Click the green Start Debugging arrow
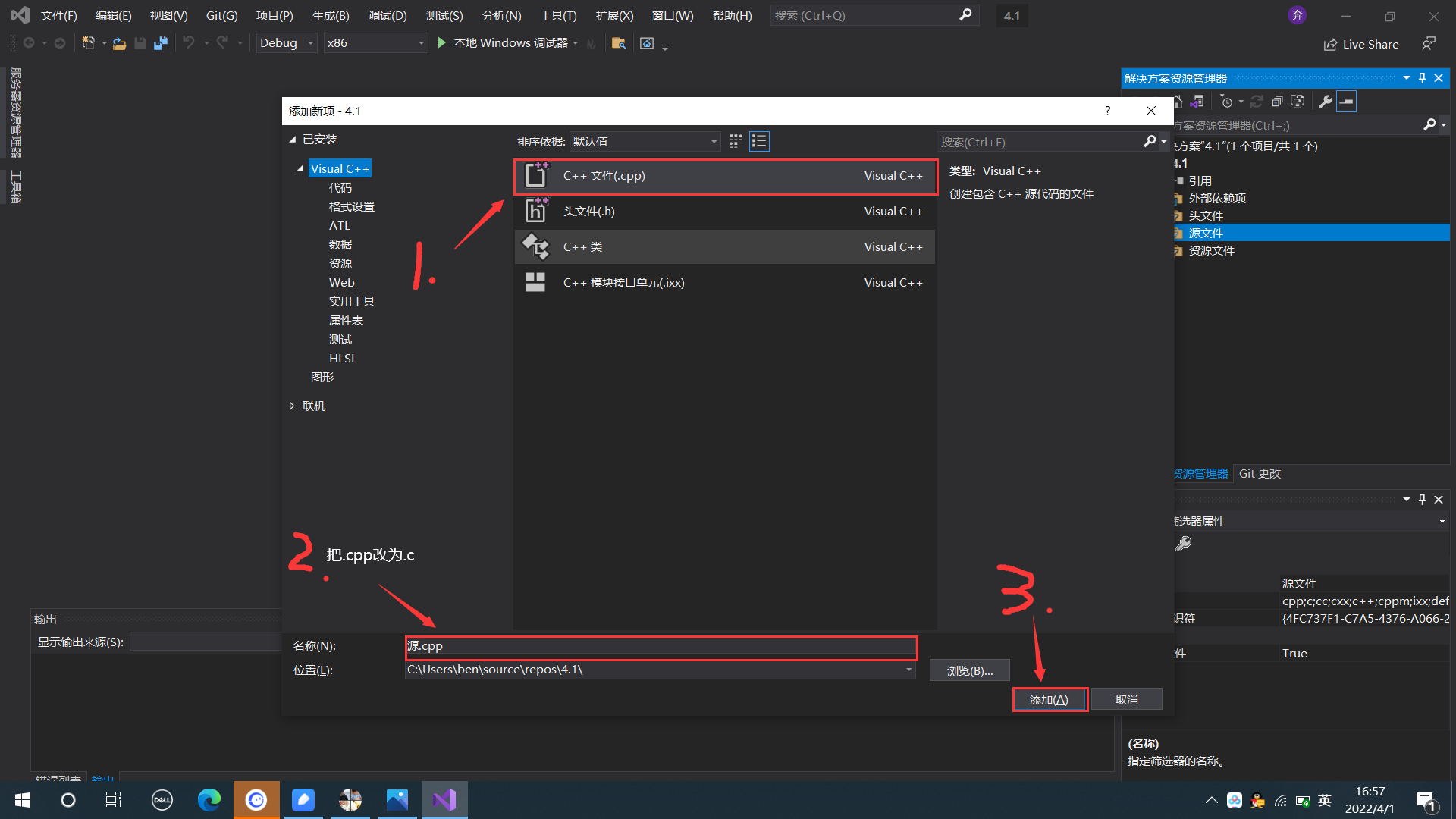Viewport: 1456px width, 819px height. click(442, 43)
